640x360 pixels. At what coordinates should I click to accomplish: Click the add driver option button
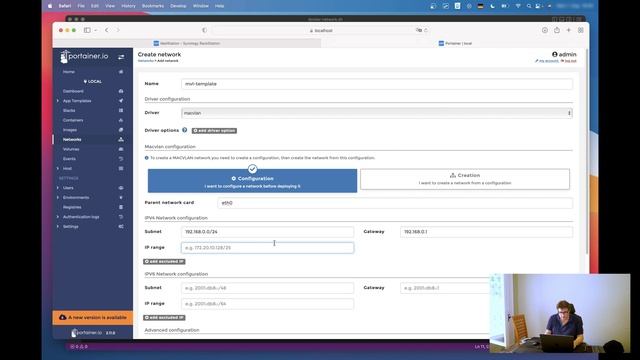214,131
